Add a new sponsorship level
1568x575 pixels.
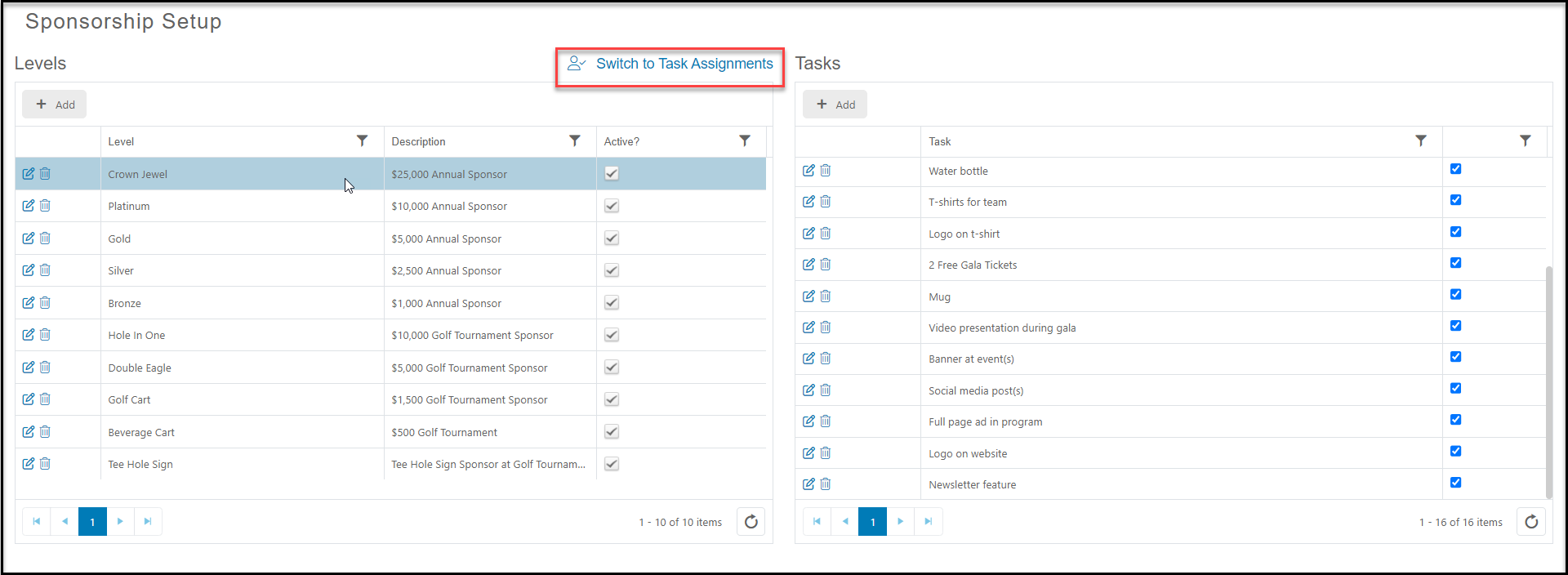click(x=55, y=105)
